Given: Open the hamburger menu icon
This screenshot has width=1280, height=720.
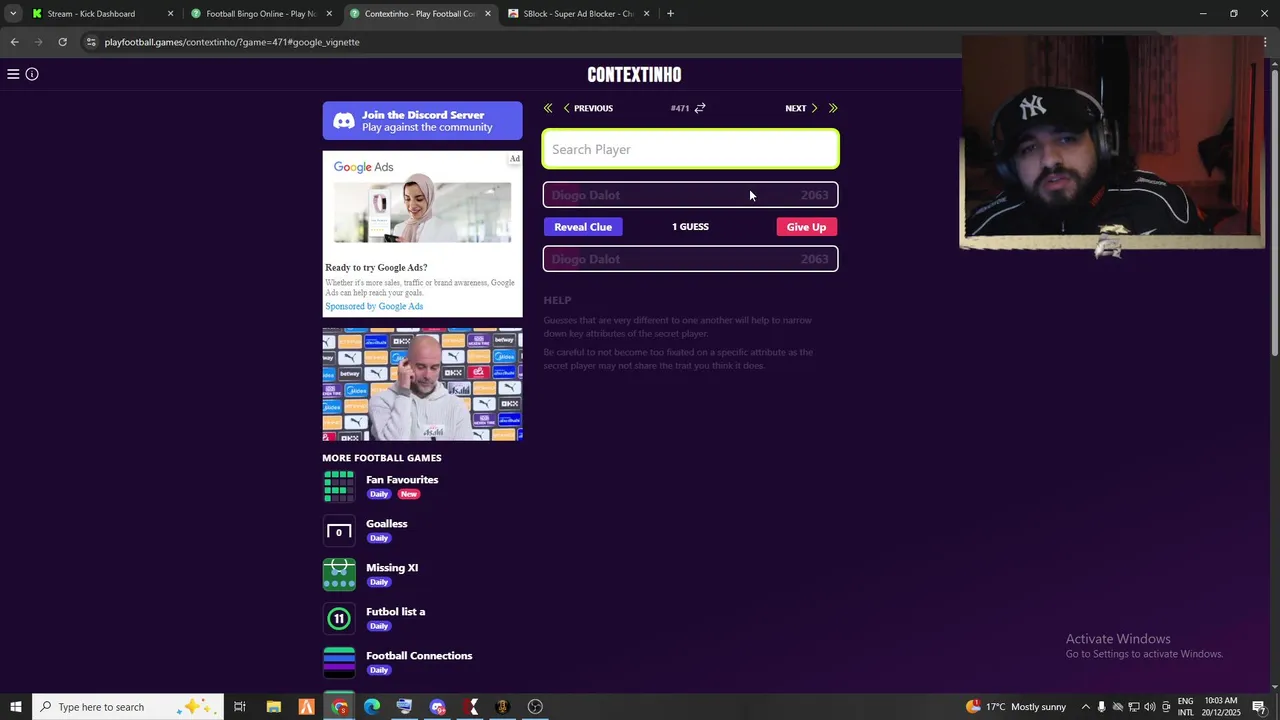Looking at the screenshot, I should [x=13, y=74].
